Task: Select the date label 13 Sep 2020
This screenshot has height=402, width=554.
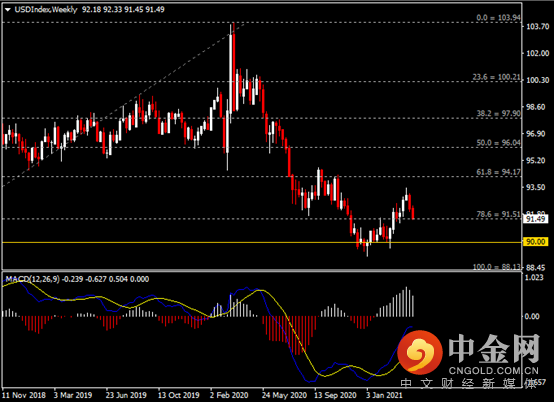Action: pos(335,395)
